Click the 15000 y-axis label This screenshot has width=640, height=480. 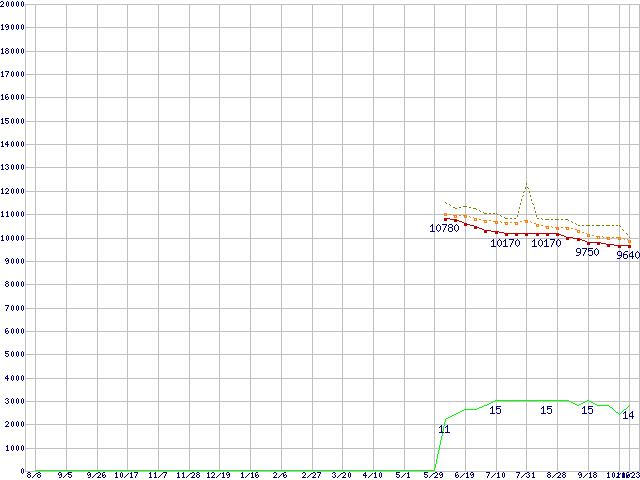tap(13, 121)
